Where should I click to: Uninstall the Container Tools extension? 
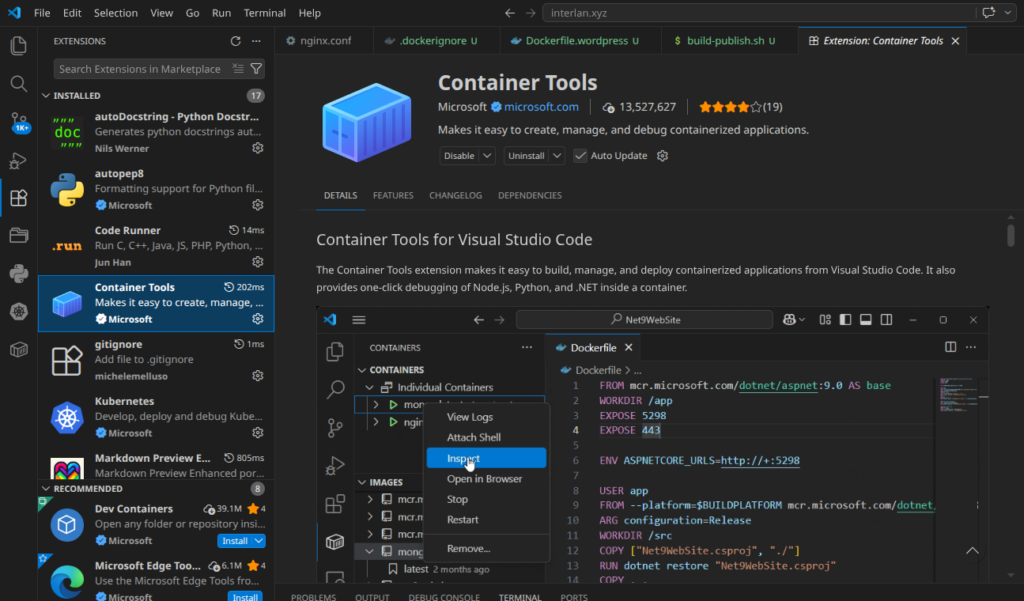(526, 155)
